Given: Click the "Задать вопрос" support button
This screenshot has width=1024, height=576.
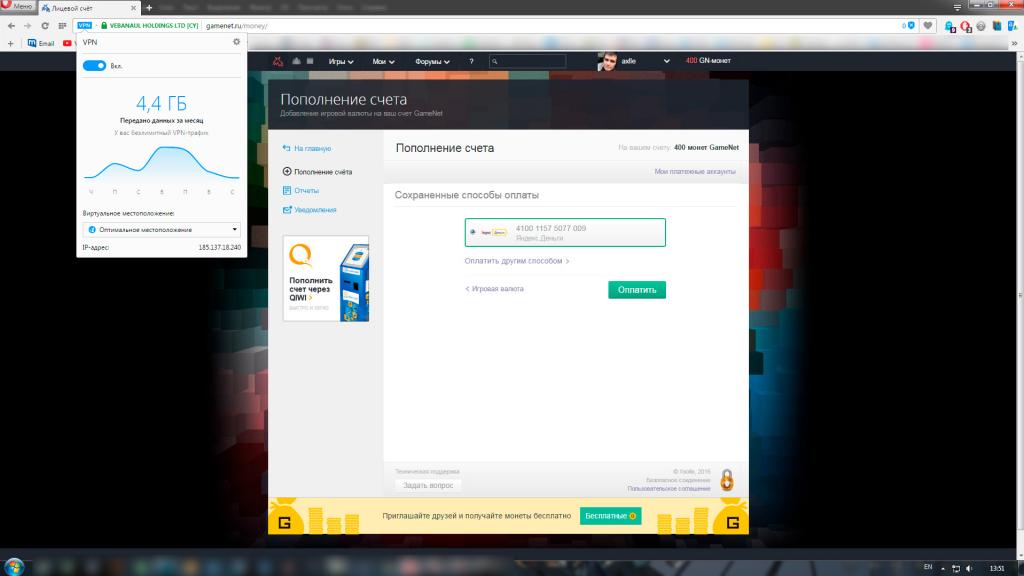Looking at the screenshot, I should pyautogui.click(x=428, y=485).
